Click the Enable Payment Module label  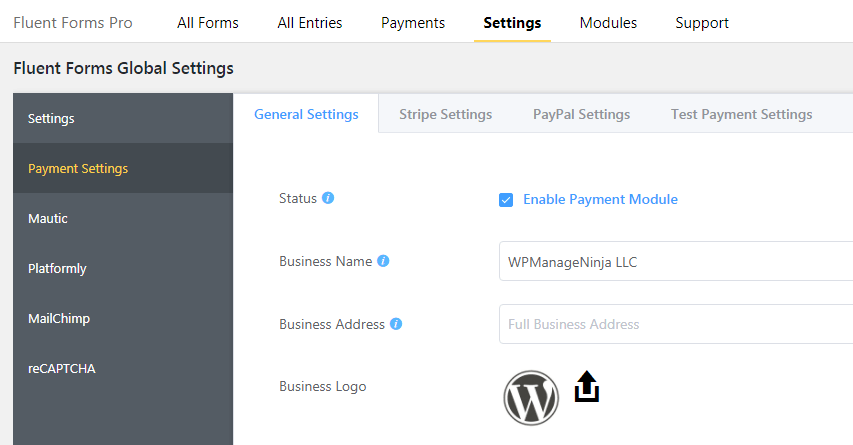tap(601, 200)
